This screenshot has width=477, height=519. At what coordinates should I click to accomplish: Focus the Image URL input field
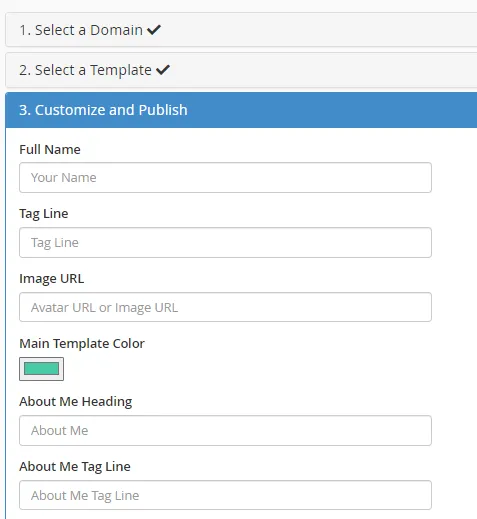pyautogui.click(x=225, y=307)
